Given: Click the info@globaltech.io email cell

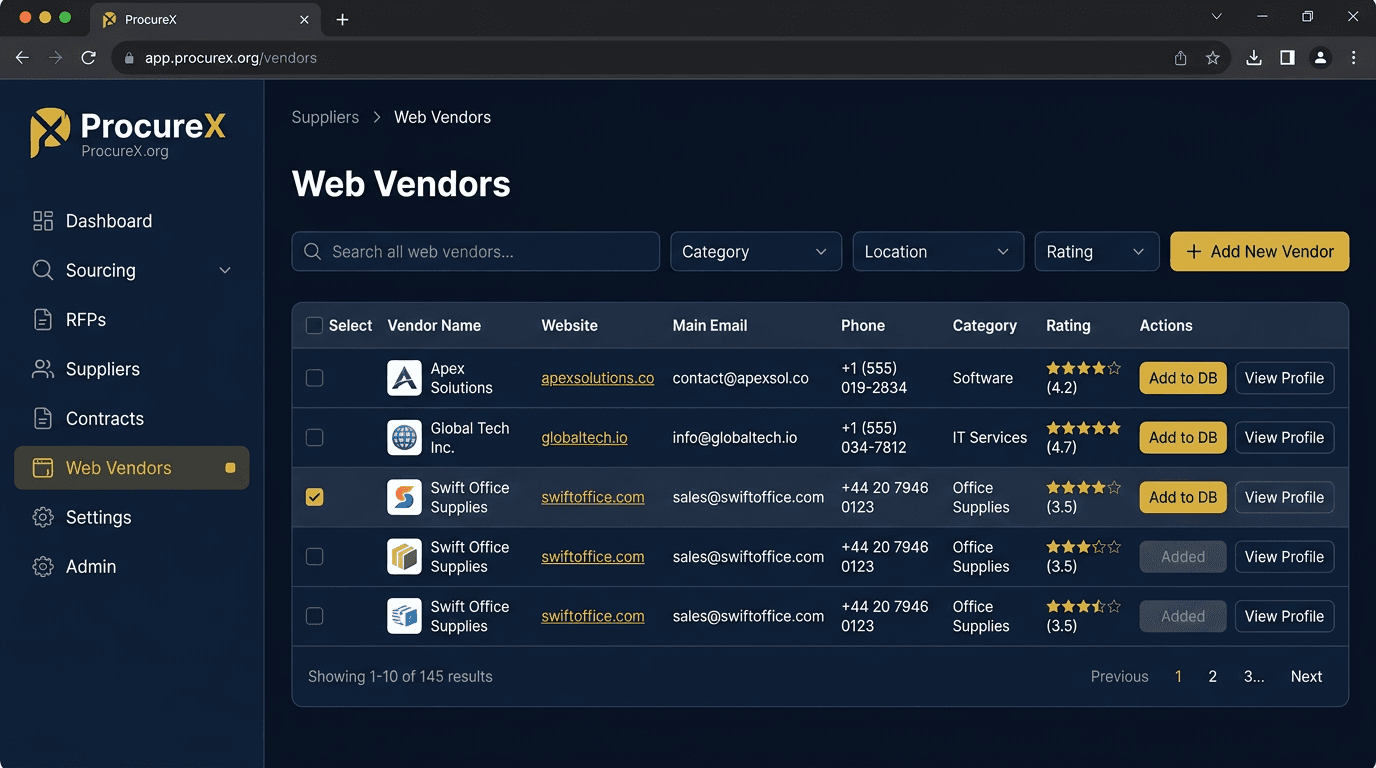Looking at the screenshot, I should coord(735,437).
